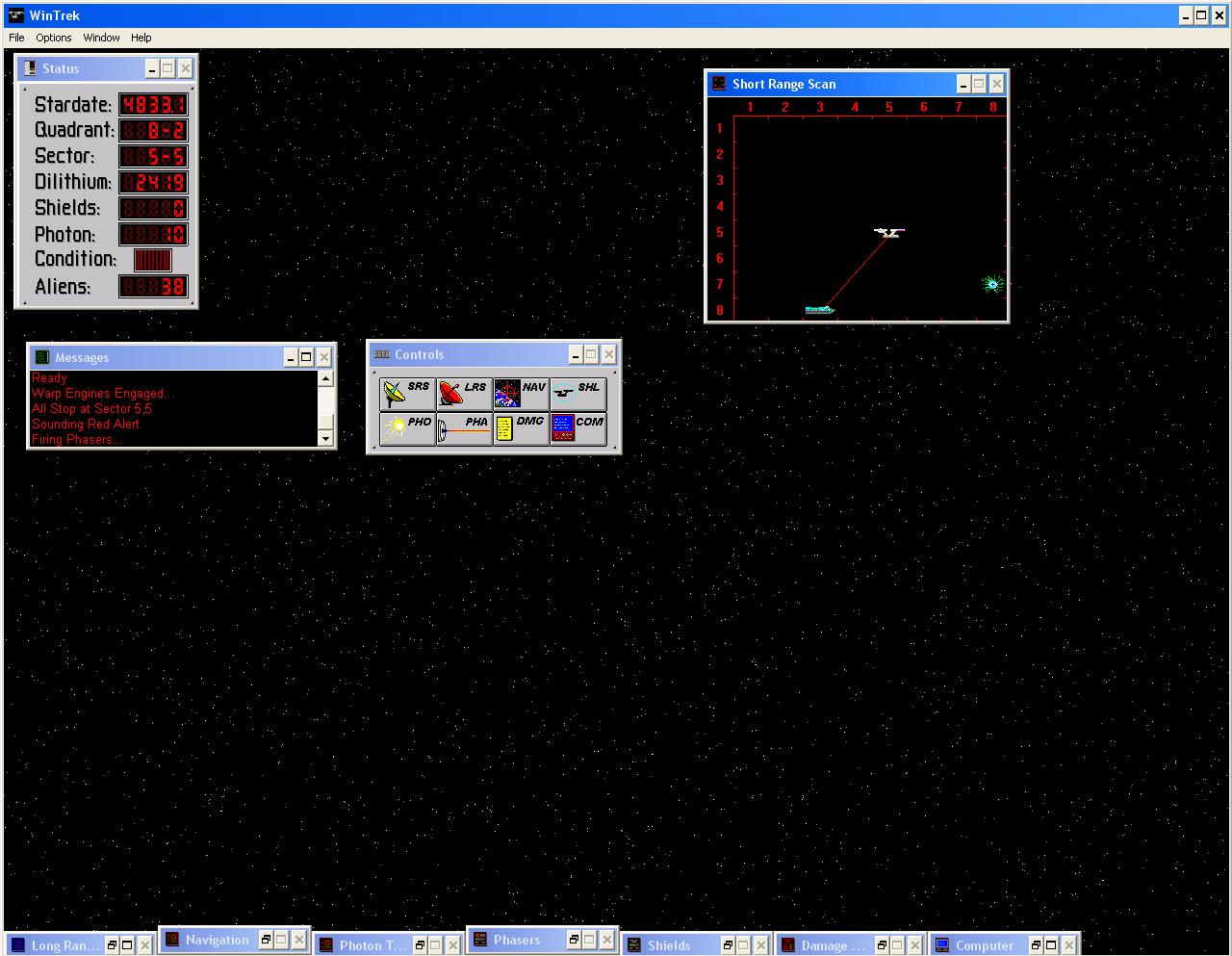Click the minimized Damage window icon
Viewport: 1232px width, 956px height.
tap(788, 945)
